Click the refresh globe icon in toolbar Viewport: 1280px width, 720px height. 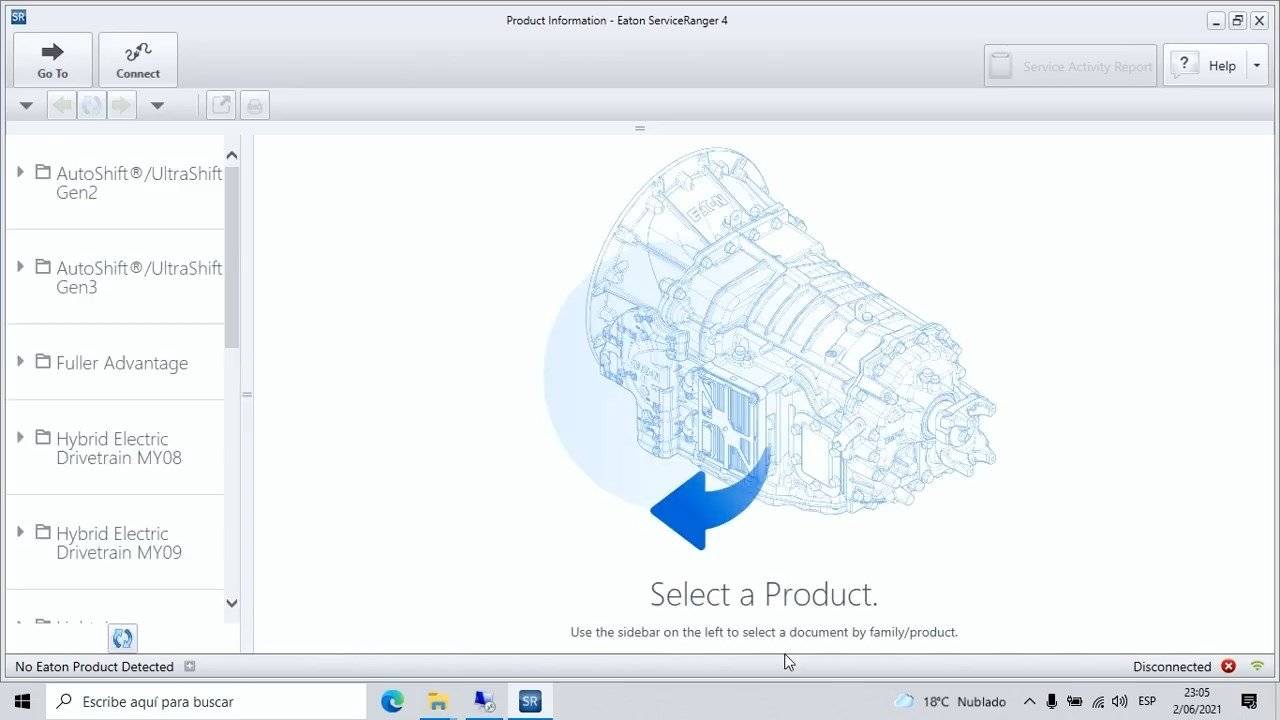pos(91,105)
